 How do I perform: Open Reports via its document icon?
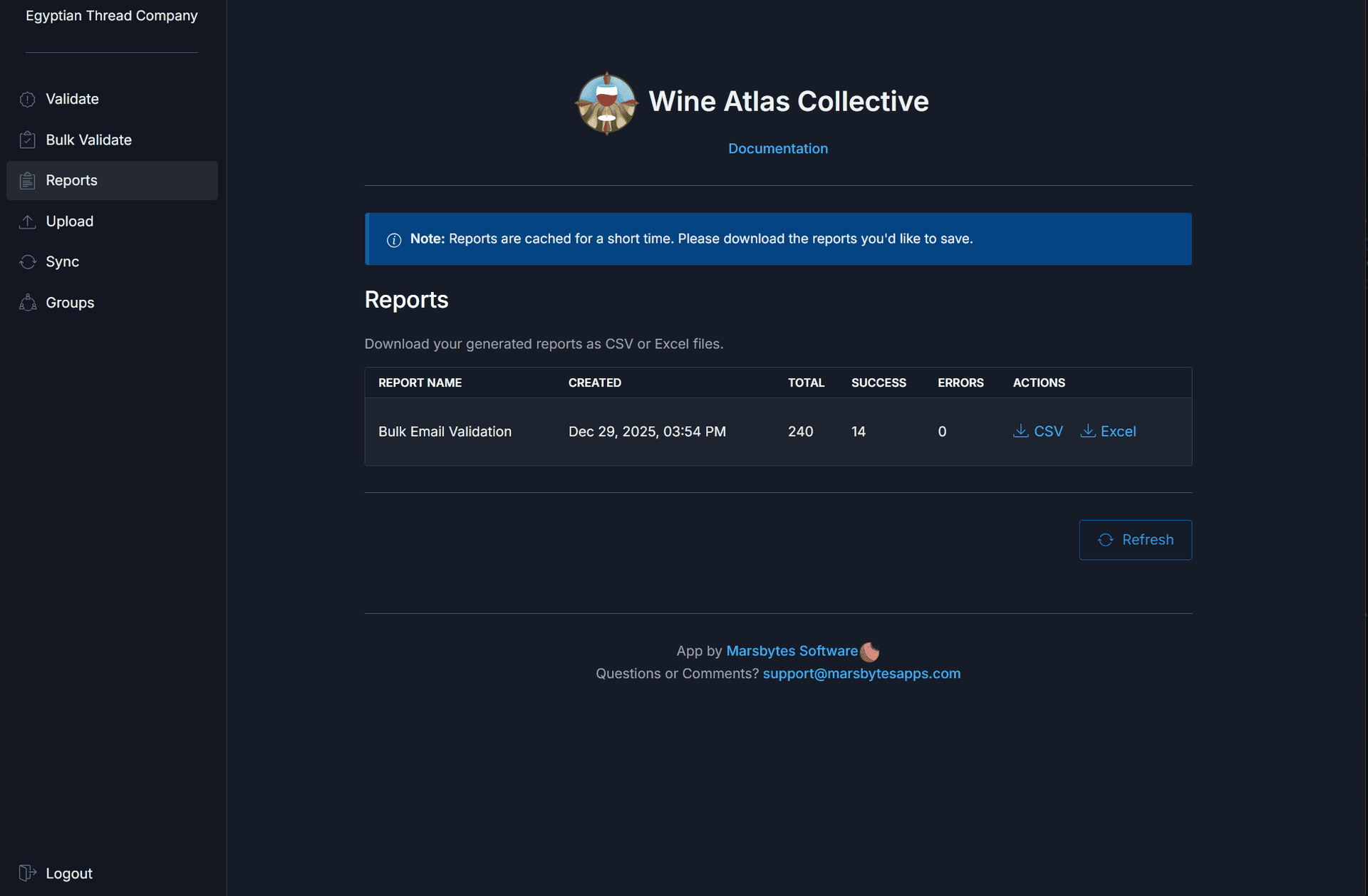coord(27,180)
